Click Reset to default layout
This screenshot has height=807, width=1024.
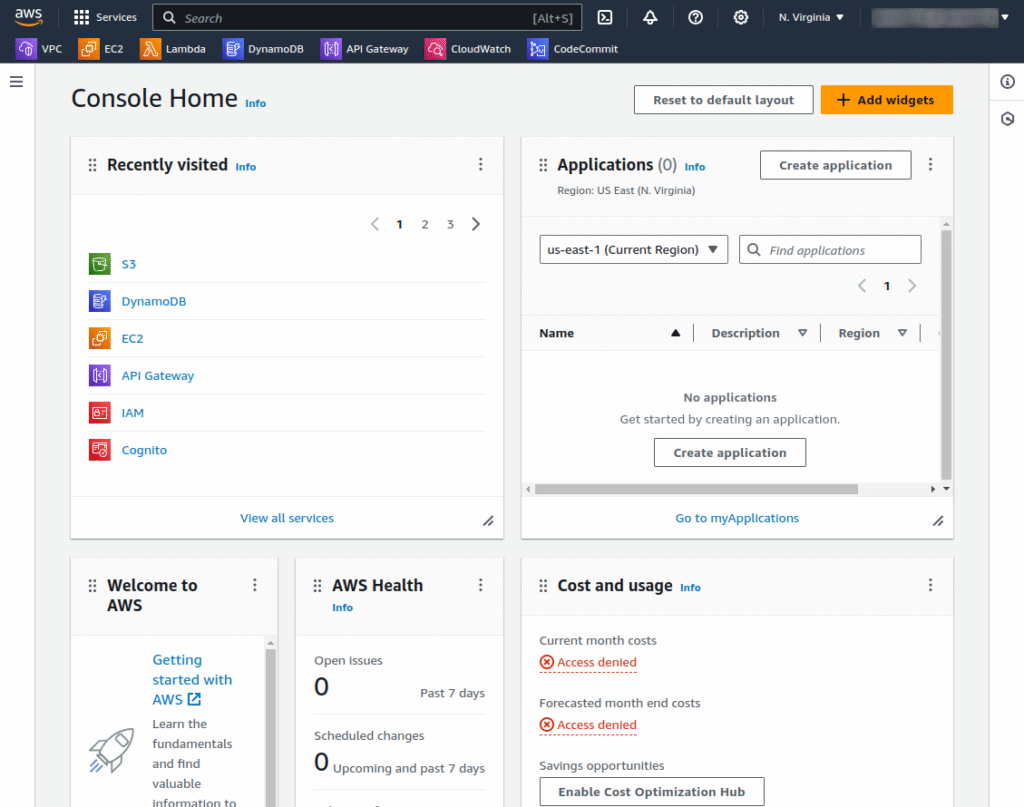pos(724,100)
